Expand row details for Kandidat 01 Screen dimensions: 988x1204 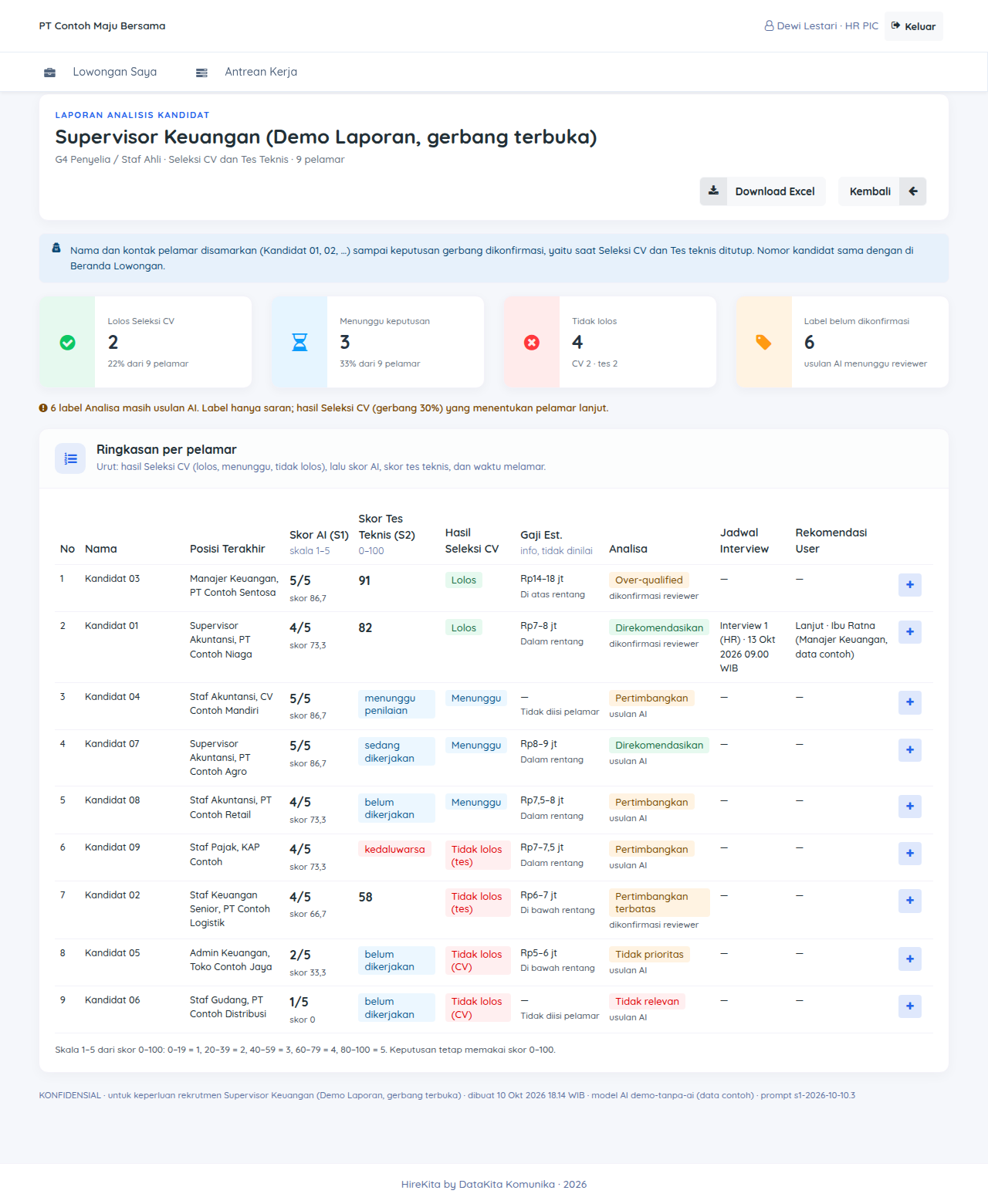910,632
